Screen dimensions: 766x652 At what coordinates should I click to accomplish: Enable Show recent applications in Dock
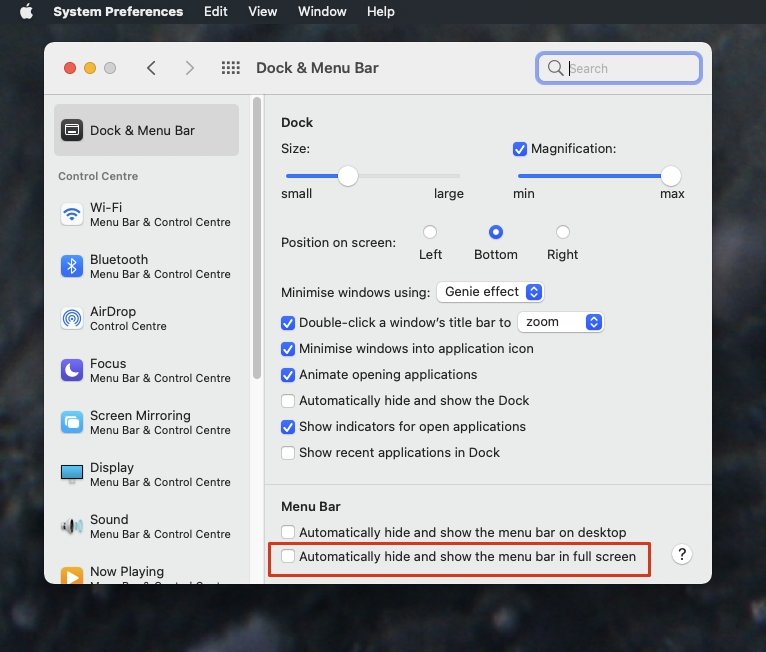(288, 453)
